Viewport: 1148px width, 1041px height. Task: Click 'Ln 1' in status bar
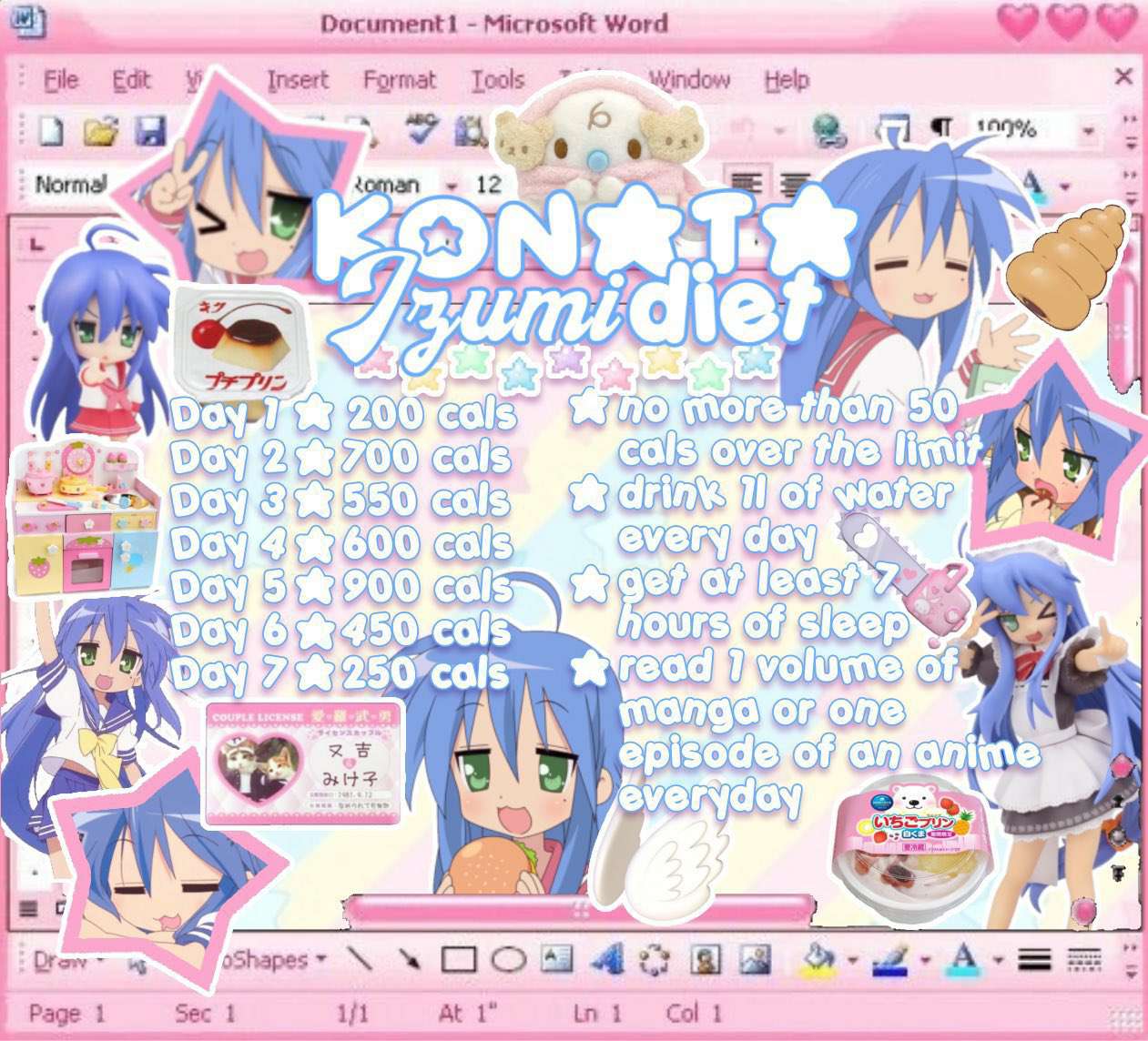(x=597, y=1013)
